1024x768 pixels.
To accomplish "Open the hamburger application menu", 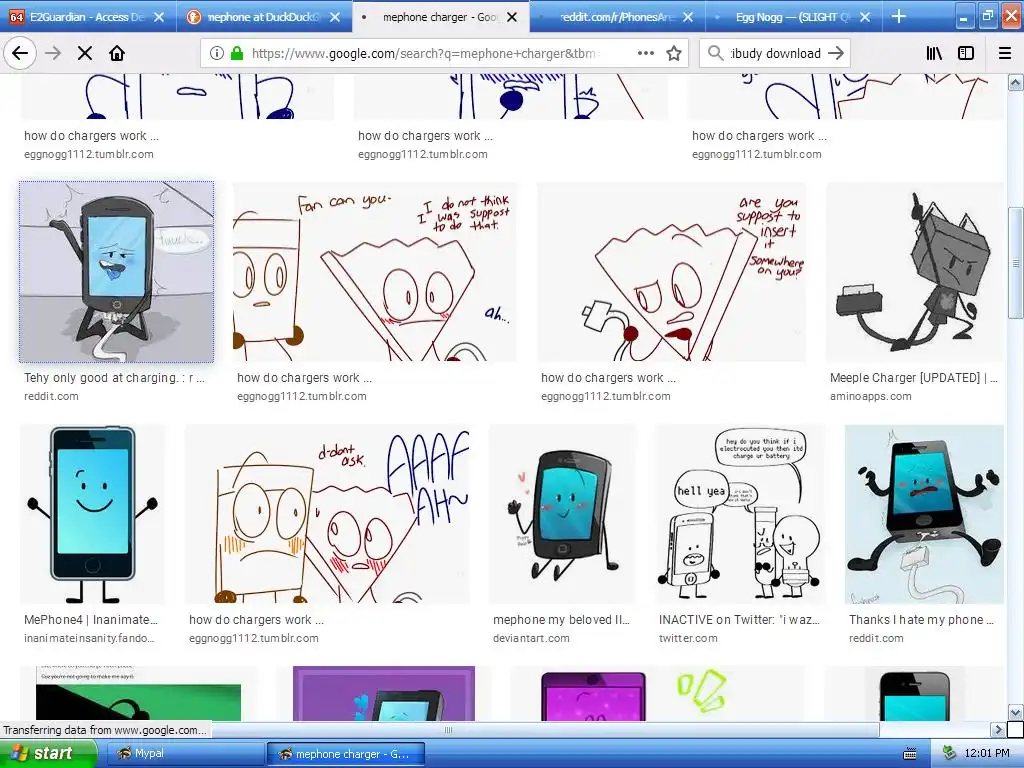I will tap(1005, 54).
